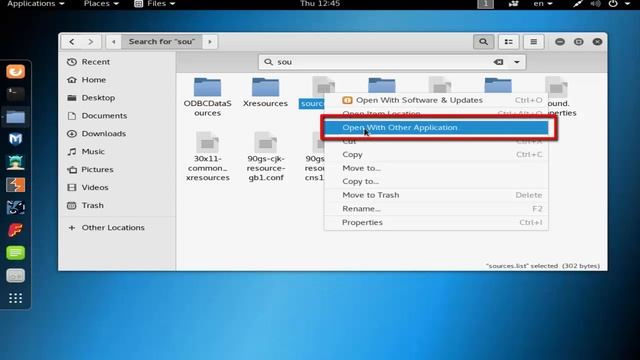Clear the search text with the backspace icon
This screenshot has width=640, height=360.
point(498,62)
